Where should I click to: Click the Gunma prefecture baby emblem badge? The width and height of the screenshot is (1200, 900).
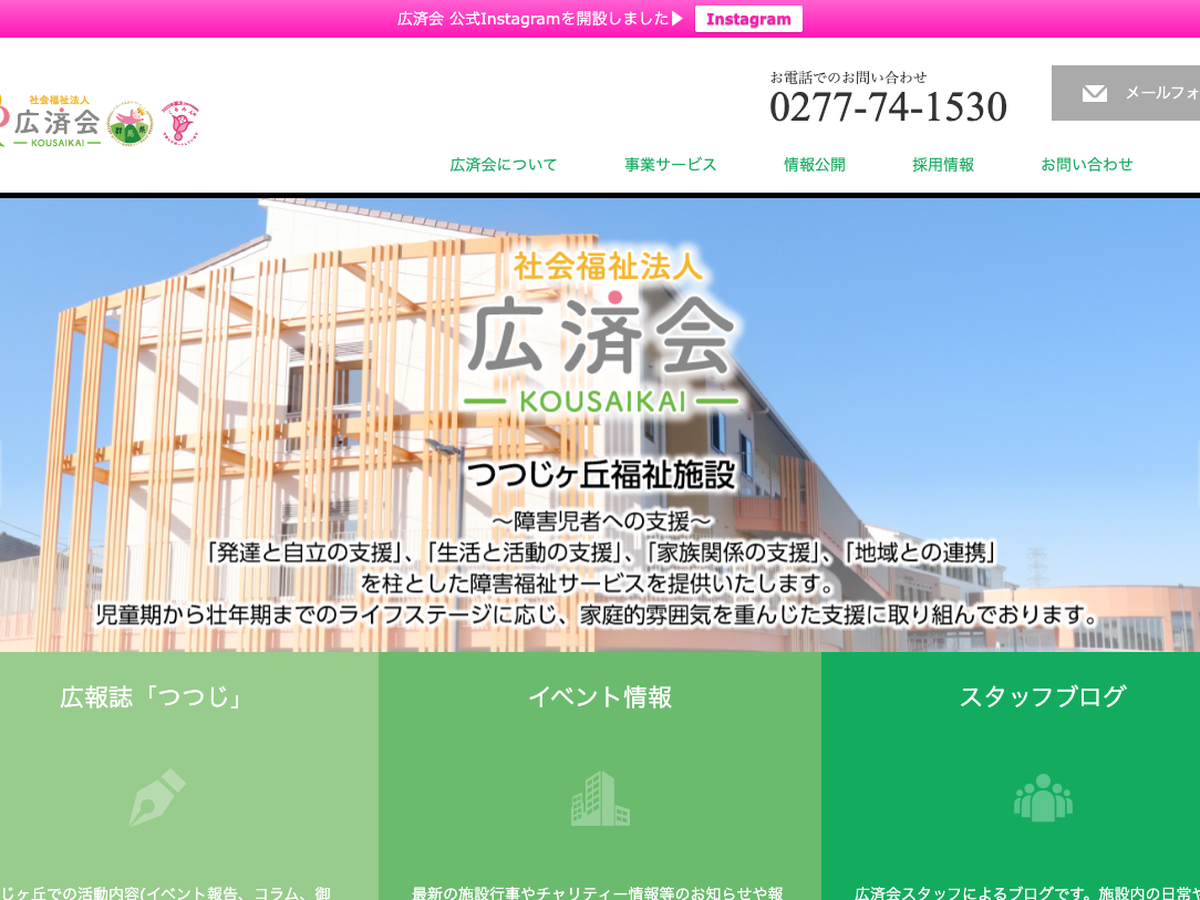click(x=130, y=124)
